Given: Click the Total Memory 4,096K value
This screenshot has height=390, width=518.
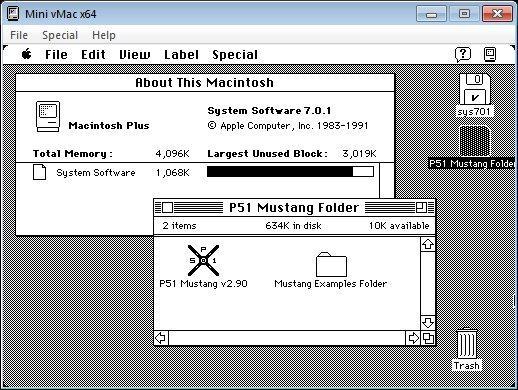Looking at the screenshot, I should [172, 153].
